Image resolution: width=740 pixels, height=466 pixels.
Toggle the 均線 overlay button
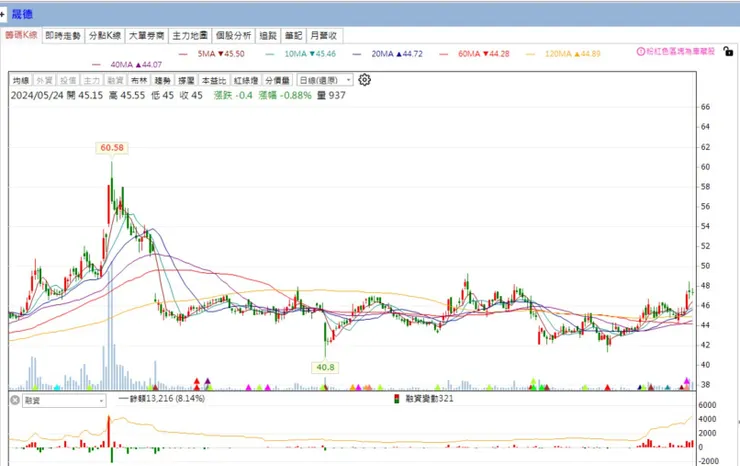pos(21,80)
